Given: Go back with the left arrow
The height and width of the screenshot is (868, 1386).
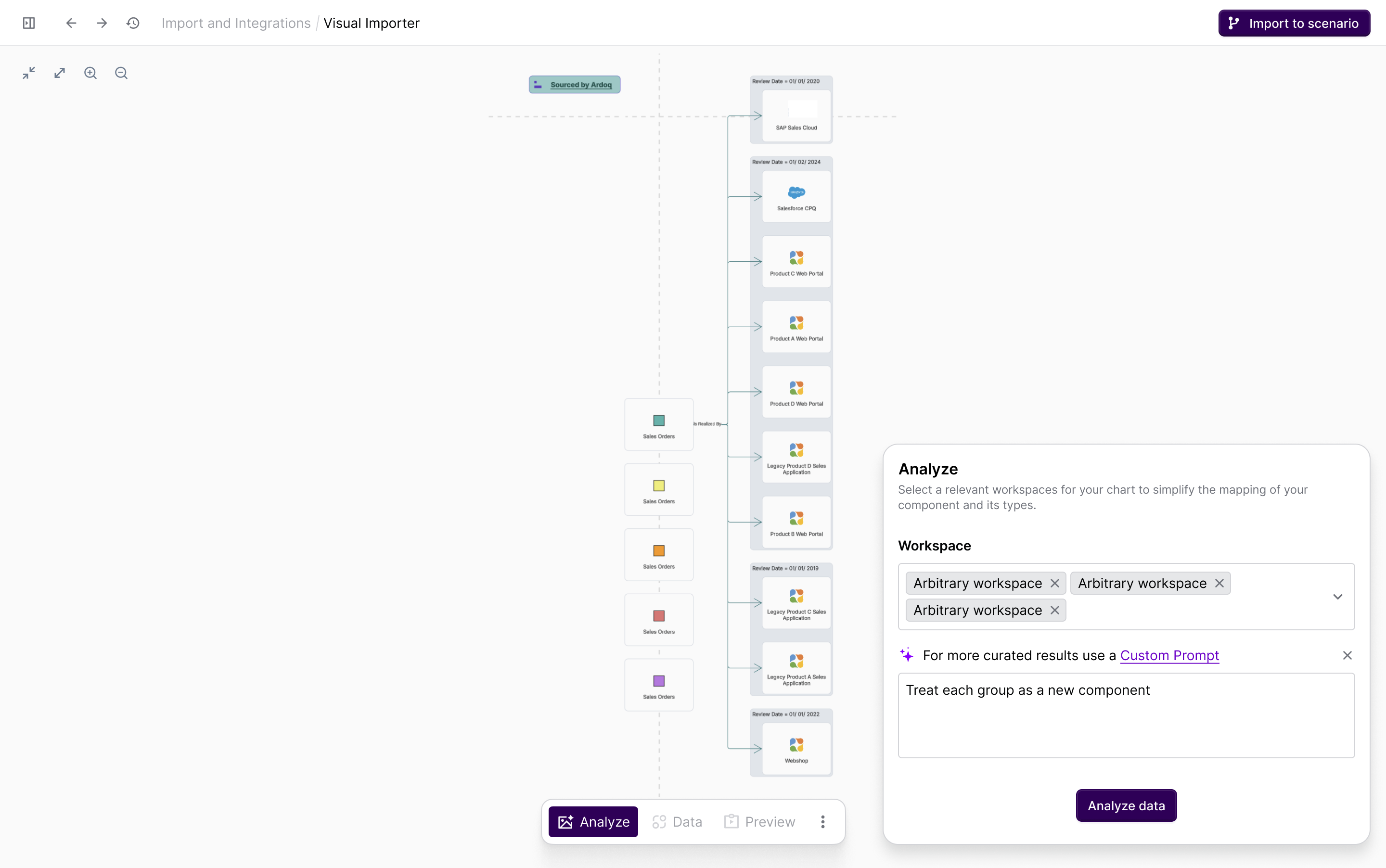Looking at the screenshot, I should 71,23.
